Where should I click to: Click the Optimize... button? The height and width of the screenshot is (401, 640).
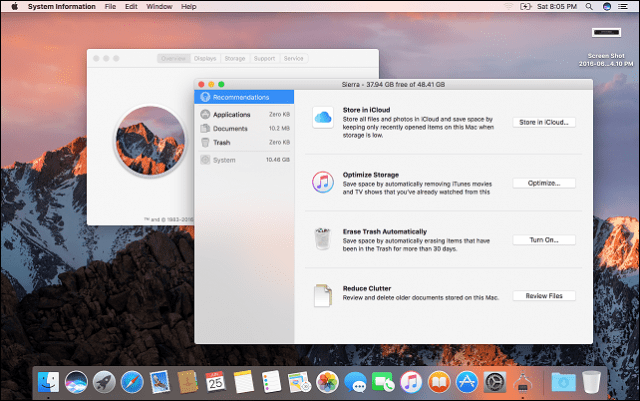click(x=544, y=183)
